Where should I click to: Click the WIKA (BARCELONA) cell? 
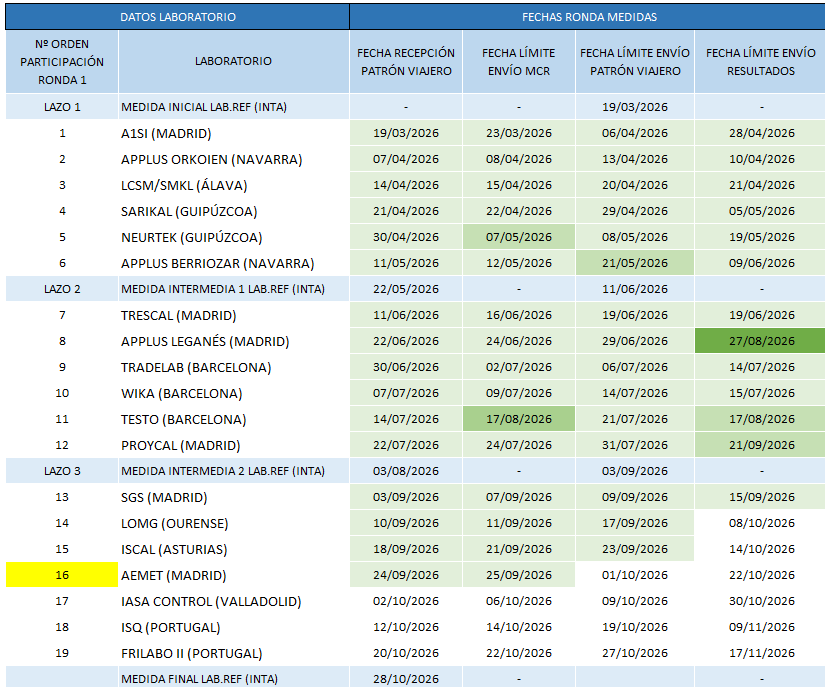click(234, 393)
